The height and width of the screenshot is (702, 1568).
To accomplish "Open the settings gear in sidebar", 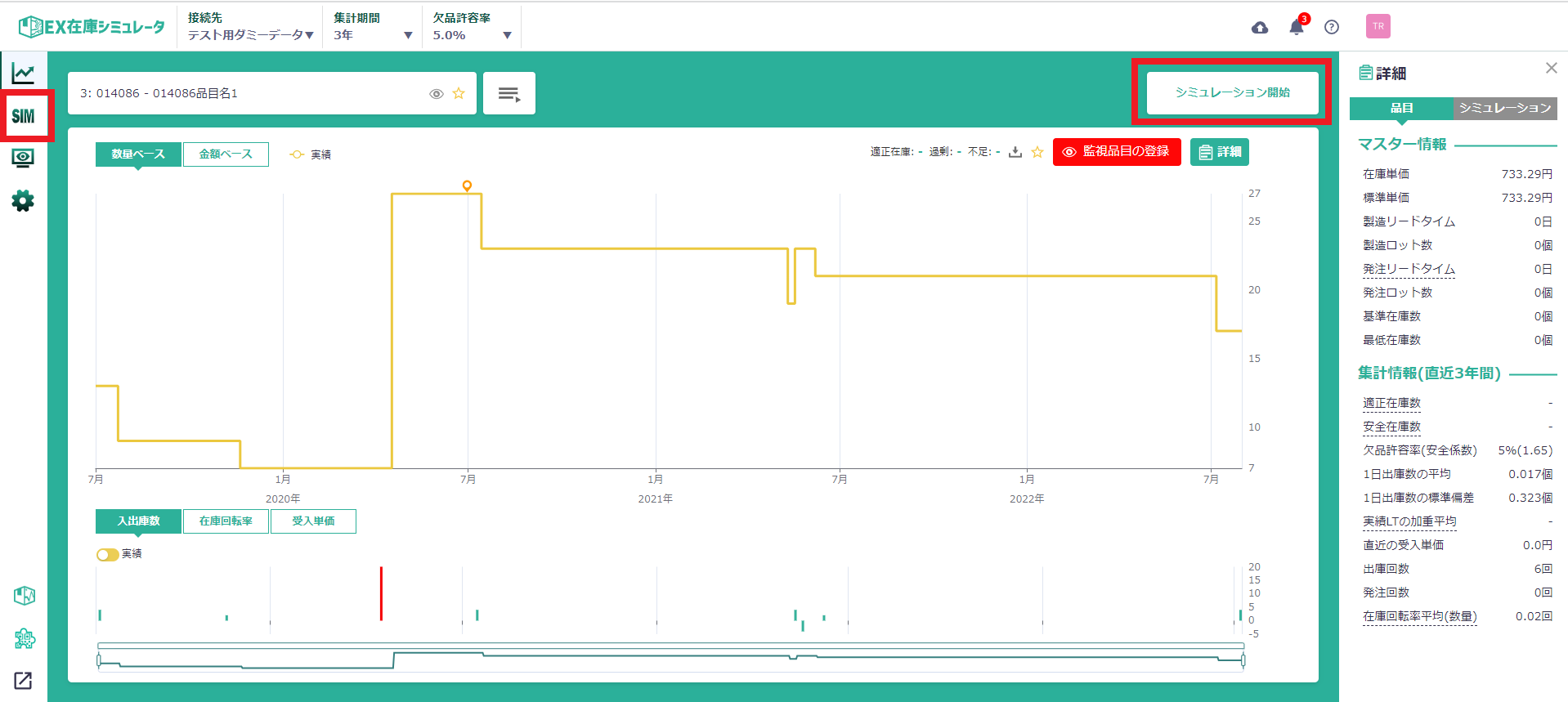I will pos(23,200).
